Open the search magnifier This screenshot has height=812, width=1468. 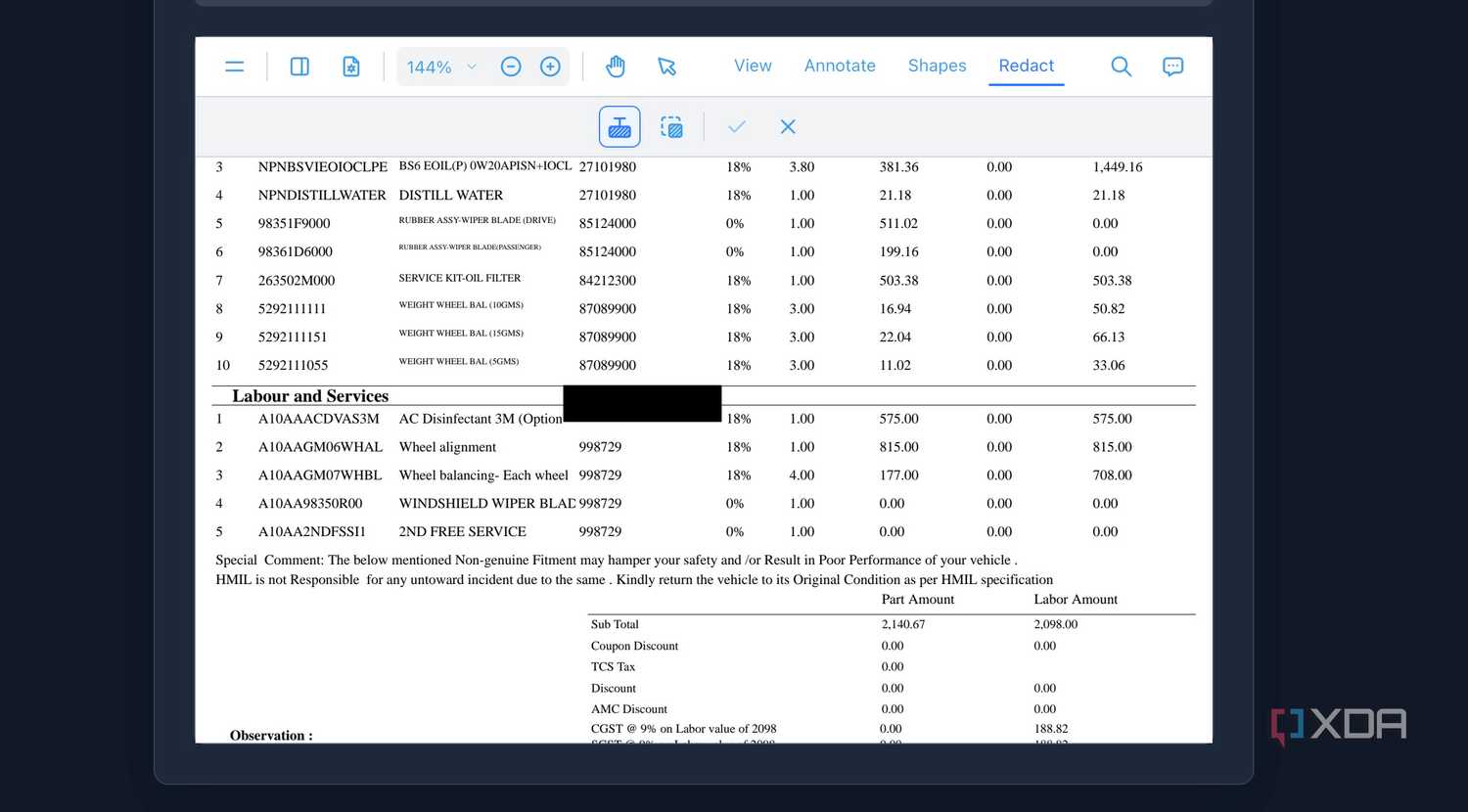click(1122, 67)
